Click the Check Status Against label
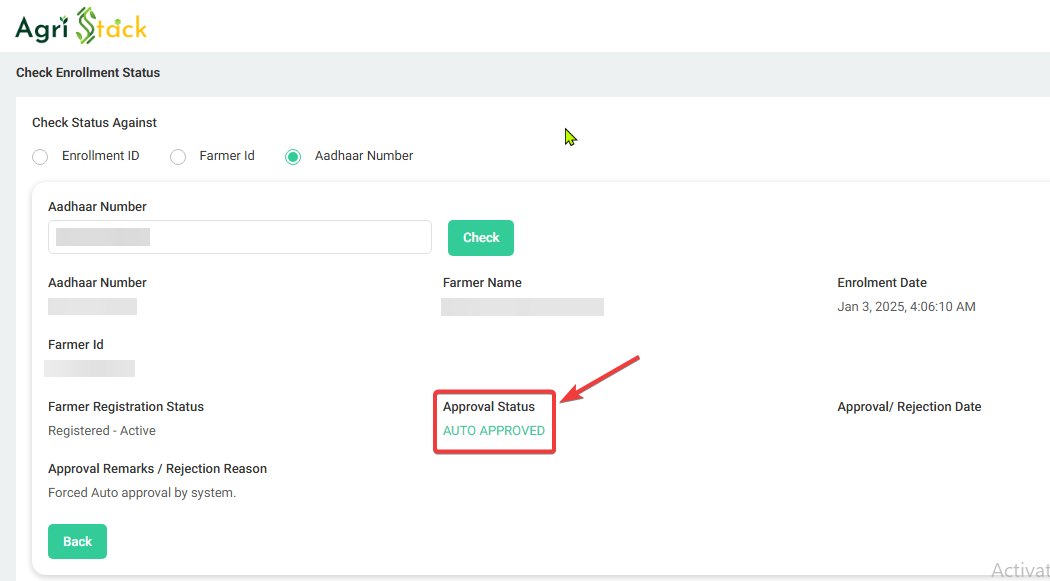The width and height of the screenshot is (1050, 581). pyautogui.click(x=94, y=123)
